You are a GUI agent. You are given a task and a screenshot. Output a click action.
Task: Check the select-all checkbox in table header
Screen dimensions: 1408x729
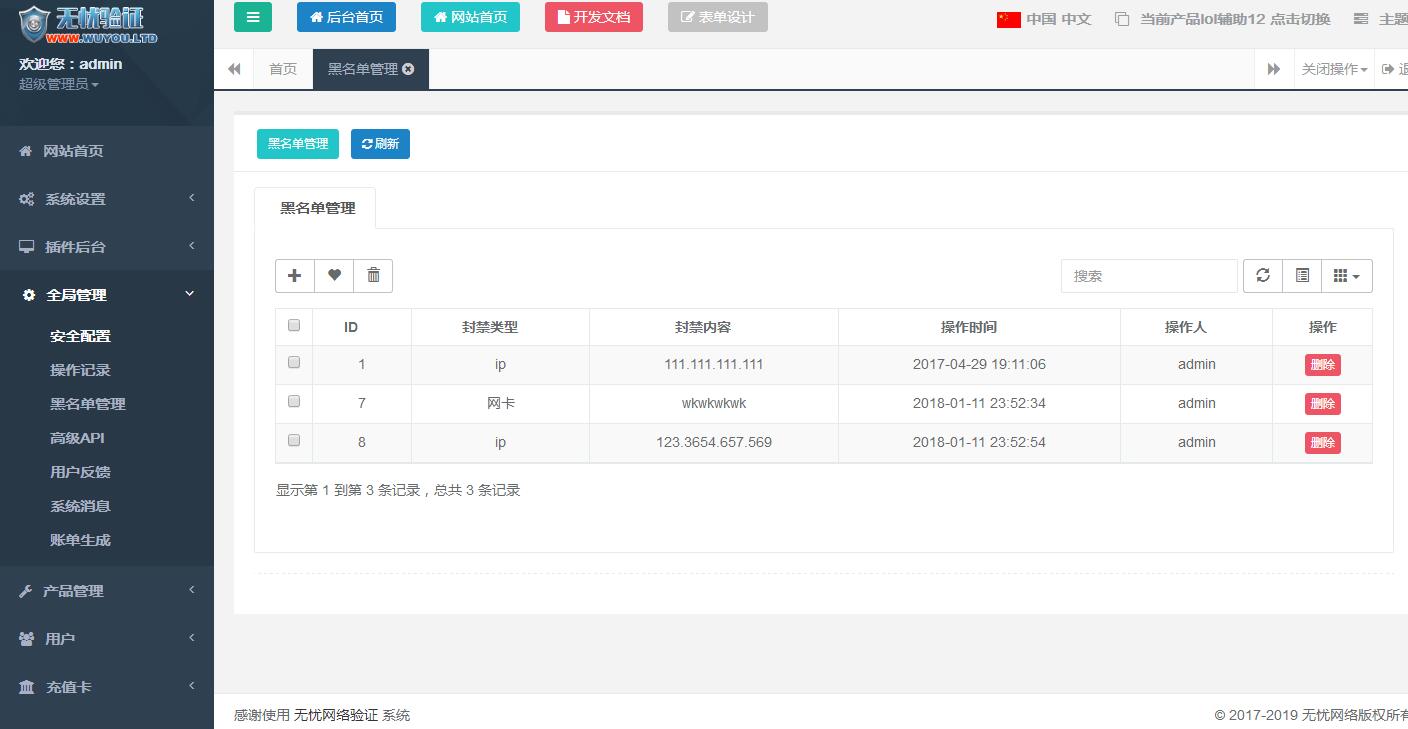pyautogui.click(x=294, y=325)
